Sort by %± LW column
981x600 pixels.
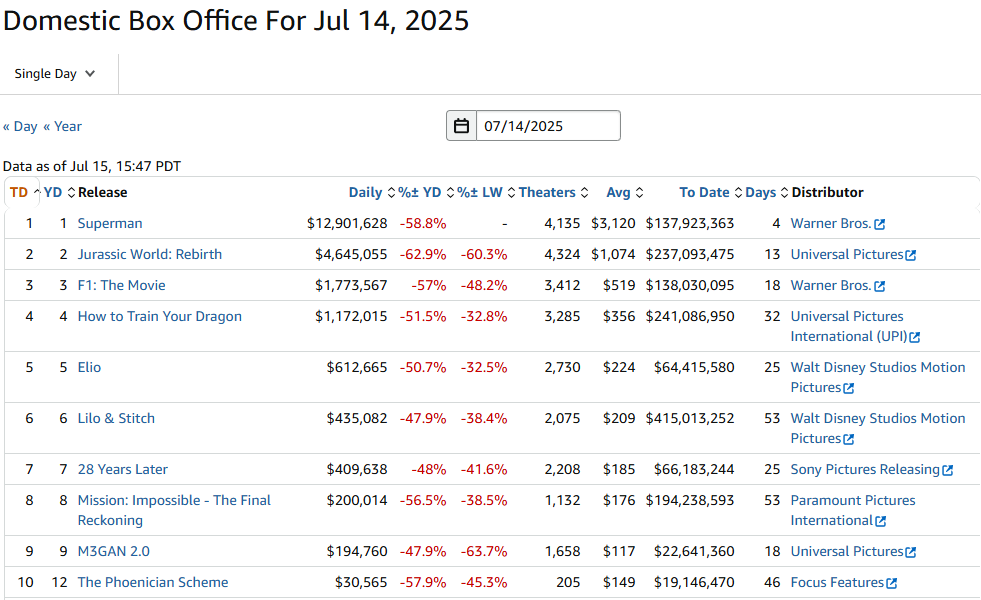pyautogui.click(x=486, y=192)
